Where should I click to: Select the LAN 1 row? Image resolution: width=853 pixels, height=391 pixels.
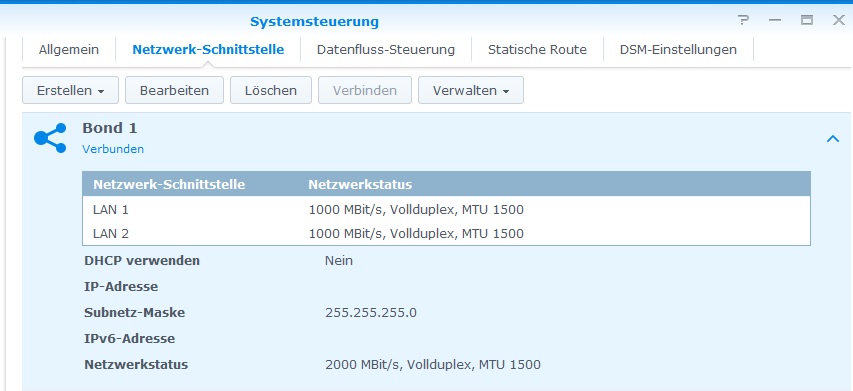point(446,209)
